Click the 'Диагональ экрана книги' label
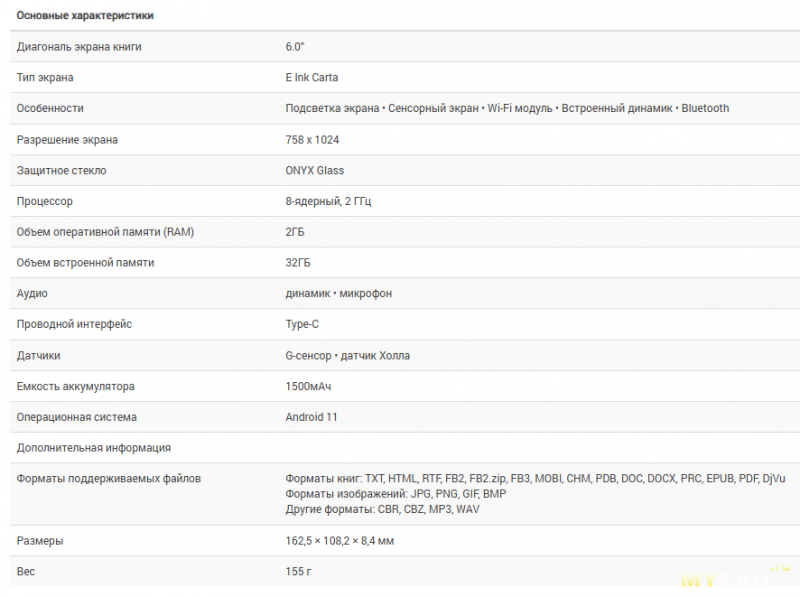The image size is (800, 597). 79,47
